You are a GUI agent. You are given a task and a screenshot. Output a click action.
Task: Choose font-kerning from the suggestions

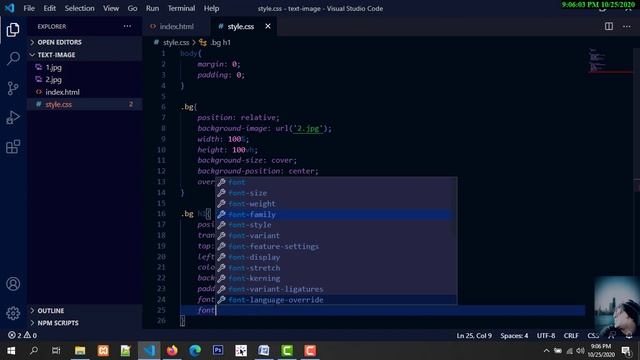[x=336, y=278]
